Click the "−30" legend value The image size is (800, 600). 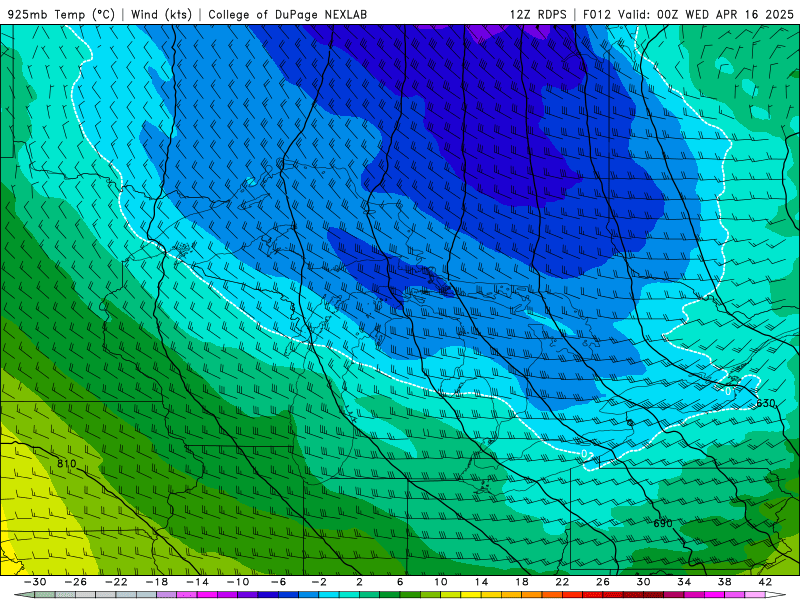click(35, 582)
